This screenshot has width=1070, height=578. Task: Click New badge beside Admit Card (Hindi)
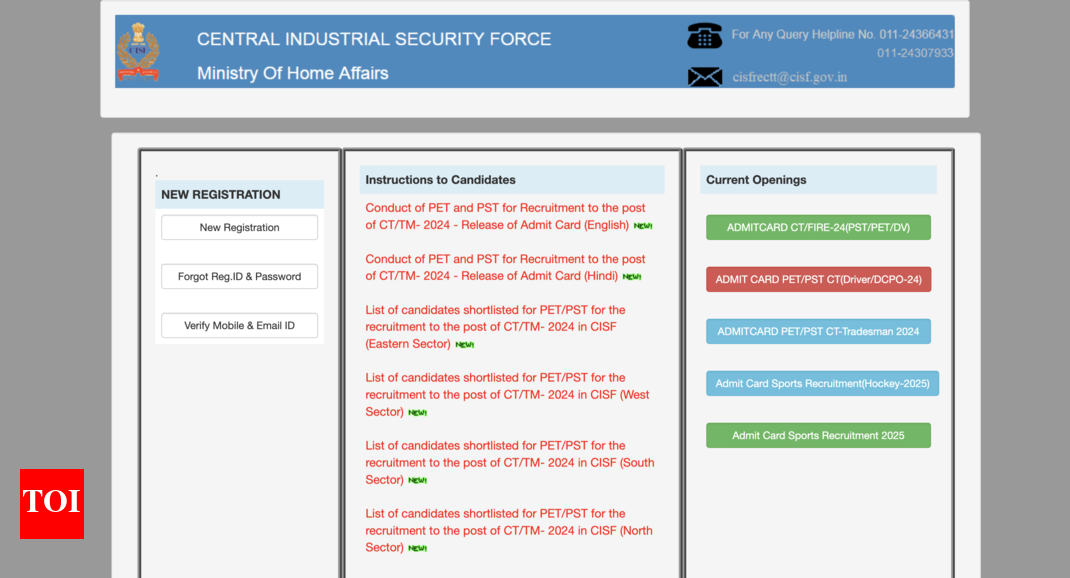coord(632,277)
